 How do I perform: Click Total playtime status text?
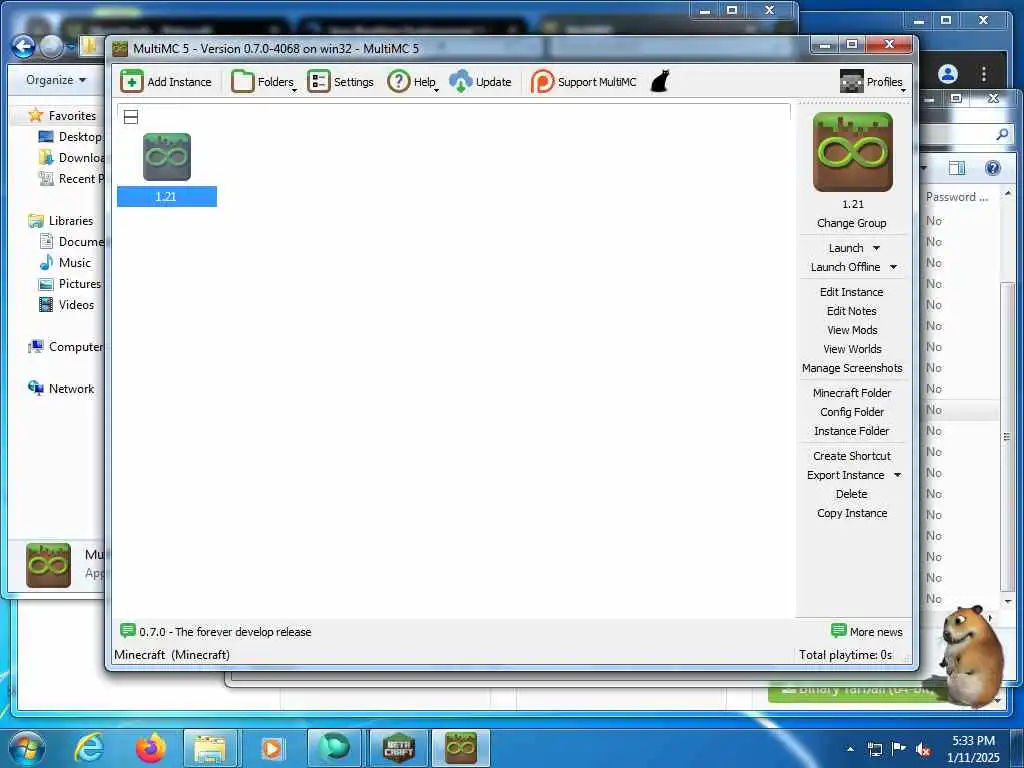point(846,654)
